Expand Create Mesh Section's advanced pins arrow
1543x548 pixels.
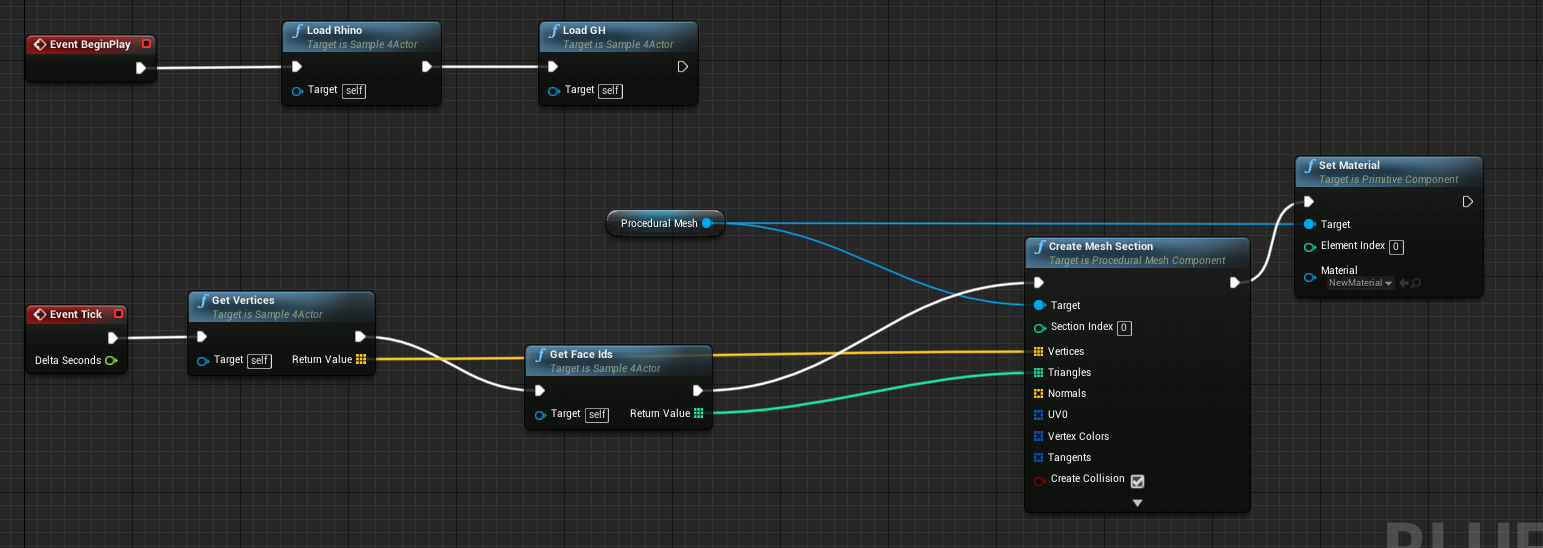coord(1137,503)
